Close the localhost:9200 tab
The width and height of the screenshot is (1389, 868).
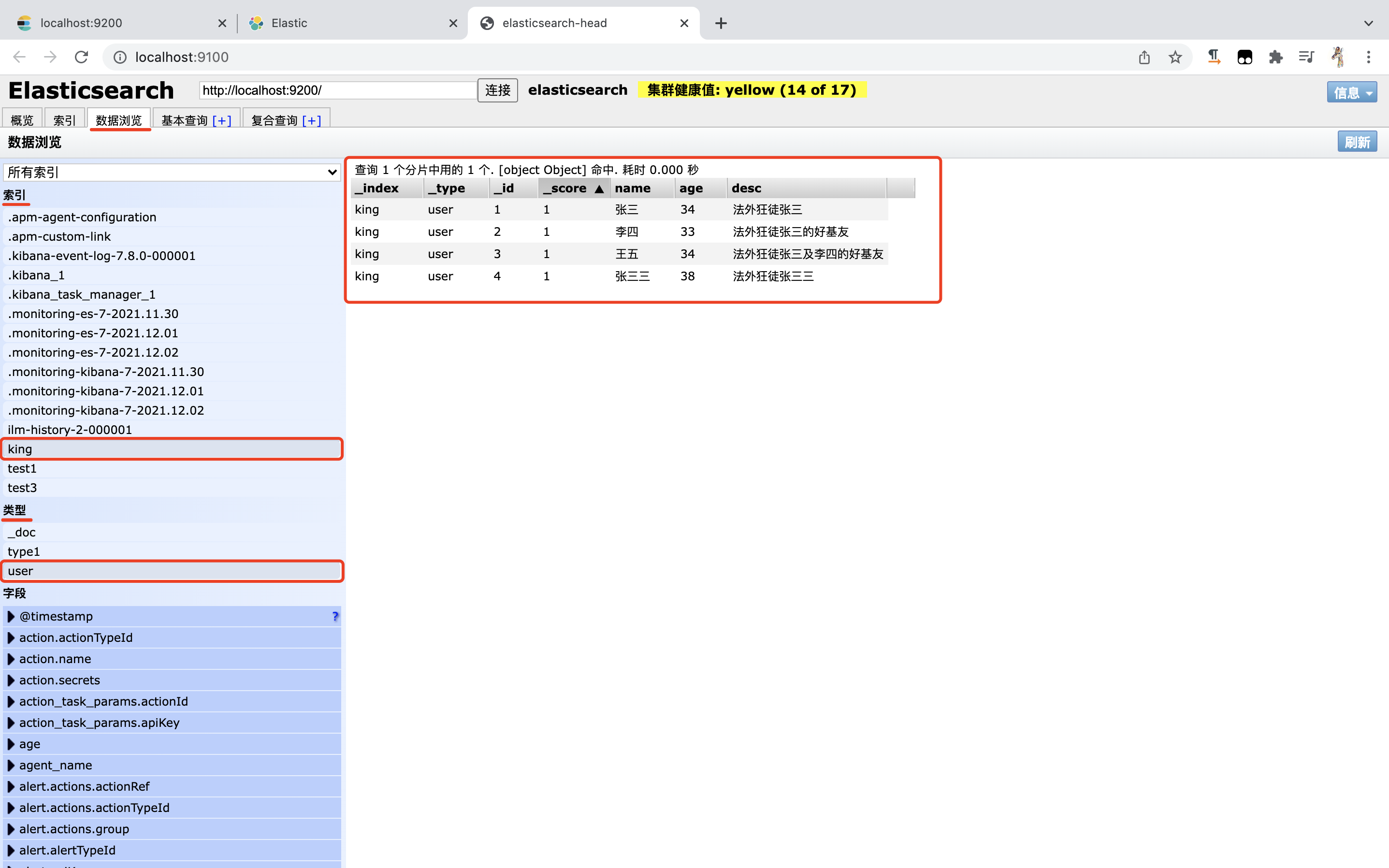point(222,23)
